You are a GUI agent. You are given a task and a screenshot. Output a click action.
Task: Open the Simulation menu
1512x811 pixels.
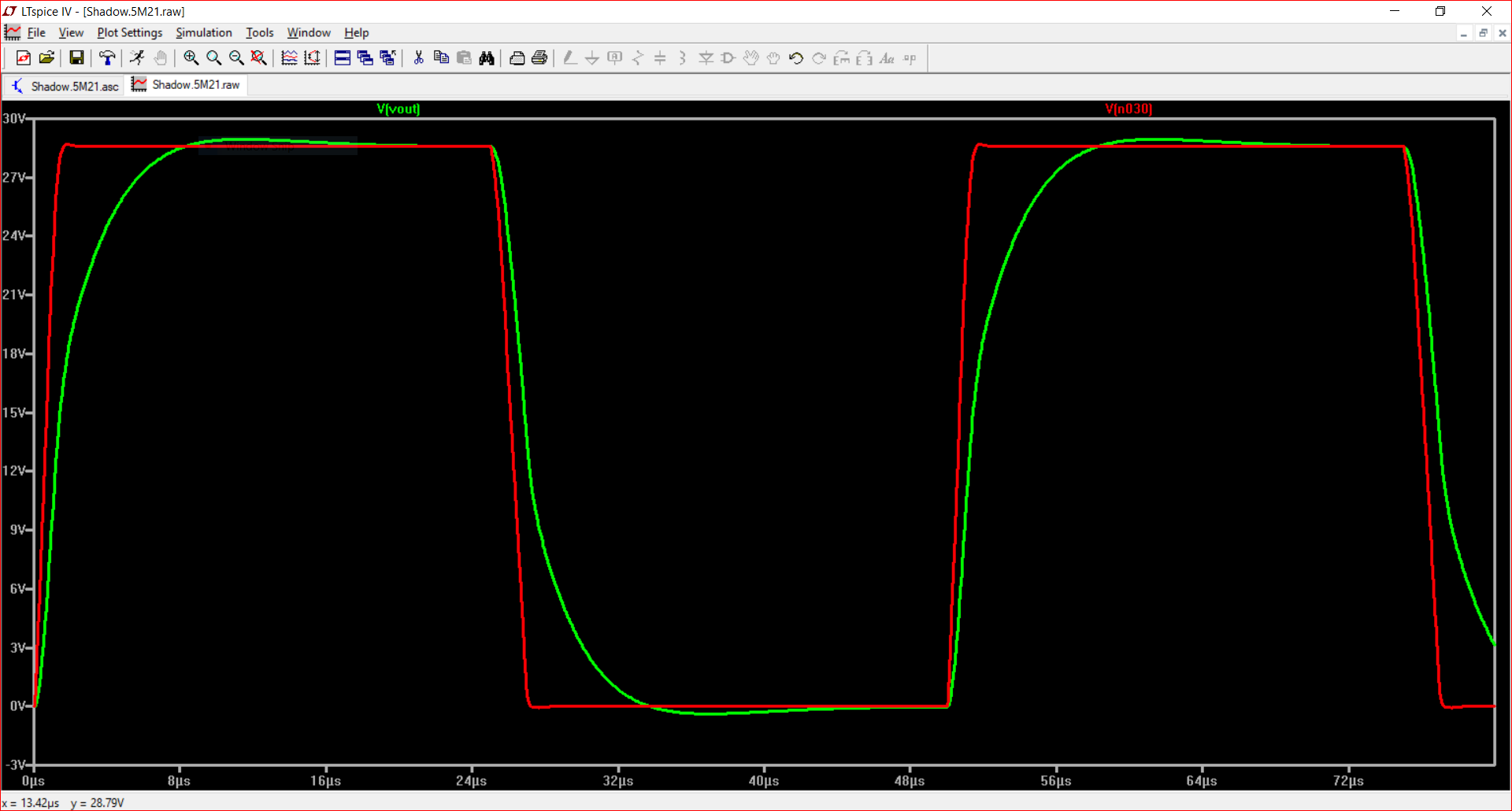point(203,32)
